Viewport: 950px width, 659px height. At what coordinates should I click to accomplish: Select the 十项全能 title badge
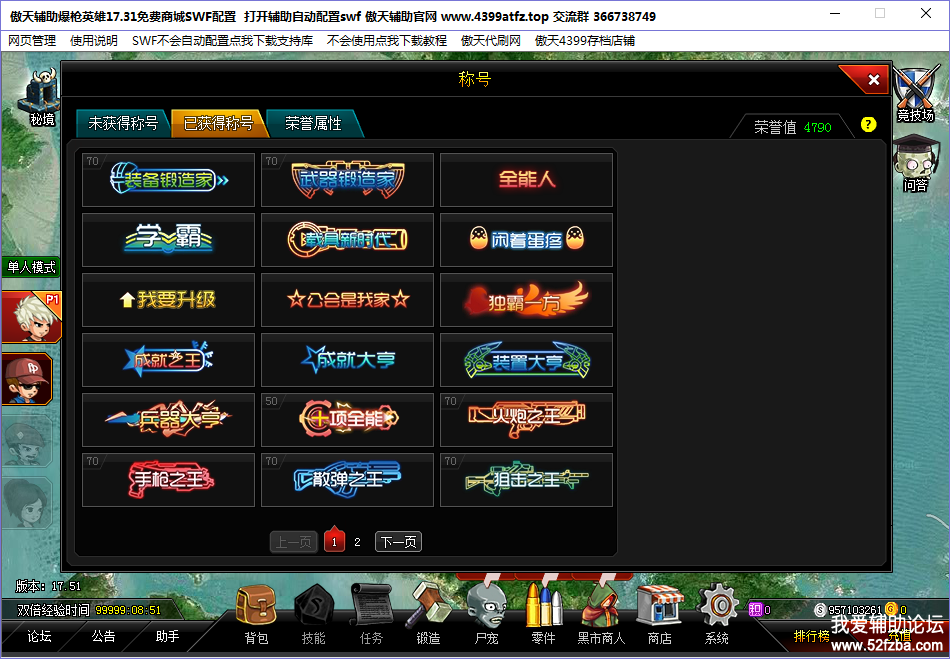(x=347, y=420)
